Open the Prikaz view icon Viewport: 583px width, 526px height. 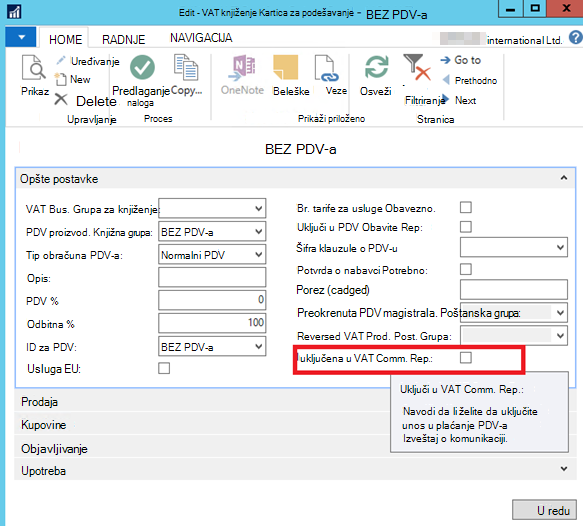click(x=33, y=68)
